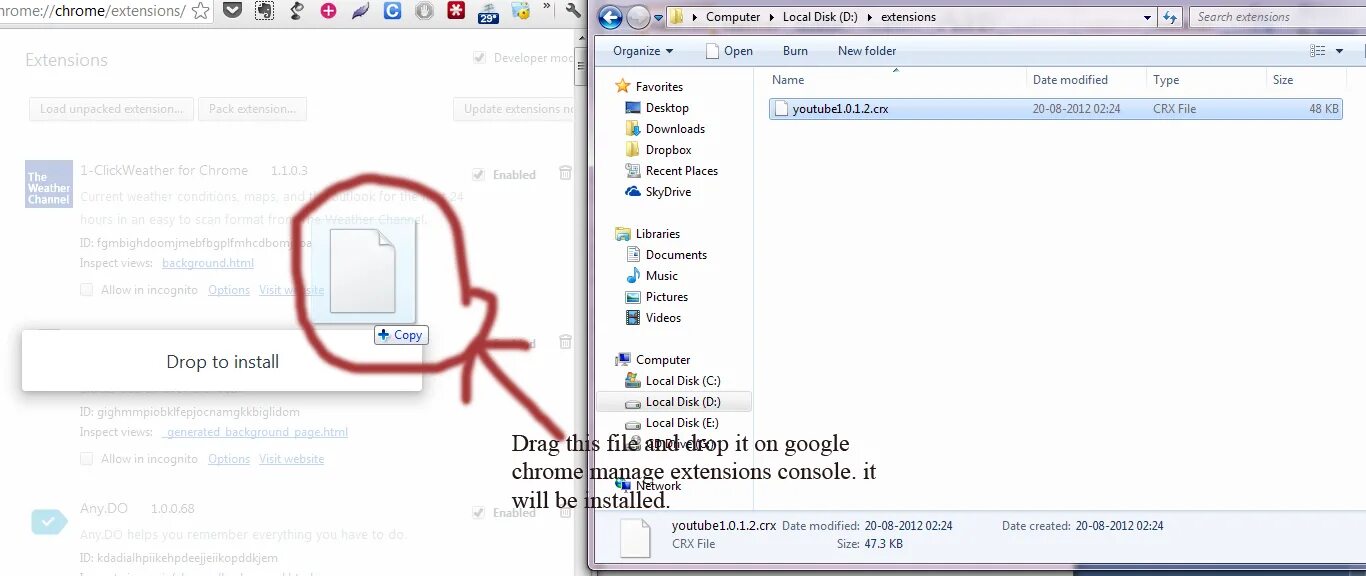This screenshot has height=576, width=1366.
Task: Open Documents library in navigation pane
Action: (x=666, y=255)
